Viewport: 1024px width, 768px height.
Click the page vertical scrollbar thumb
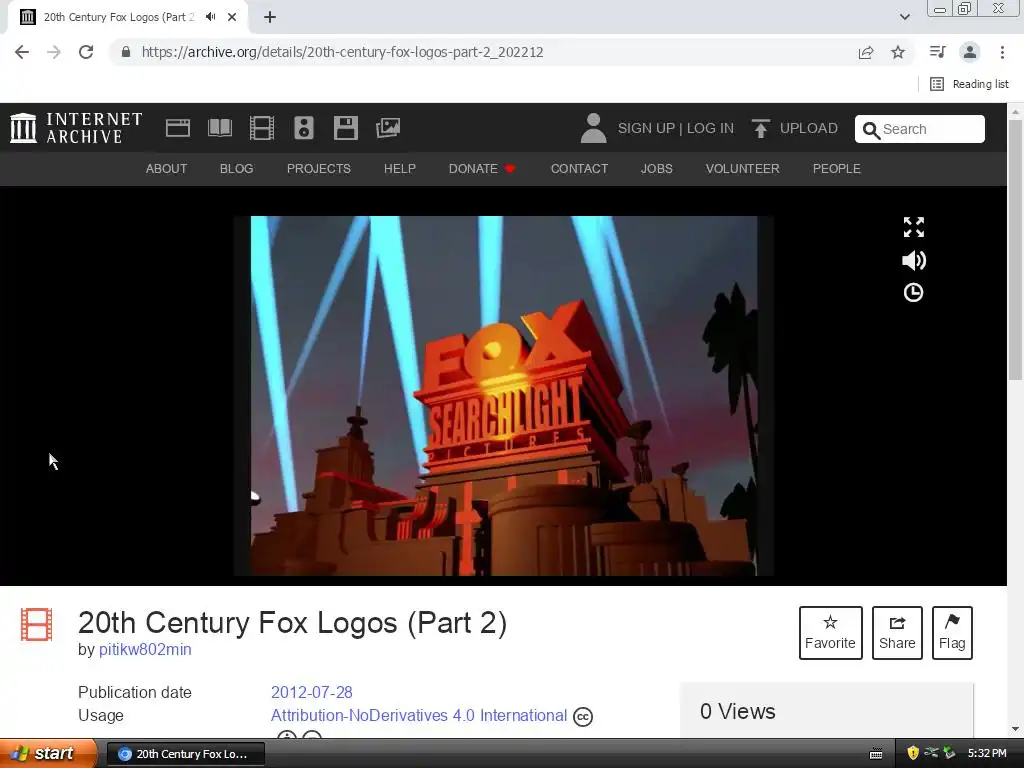point(1015,248)
